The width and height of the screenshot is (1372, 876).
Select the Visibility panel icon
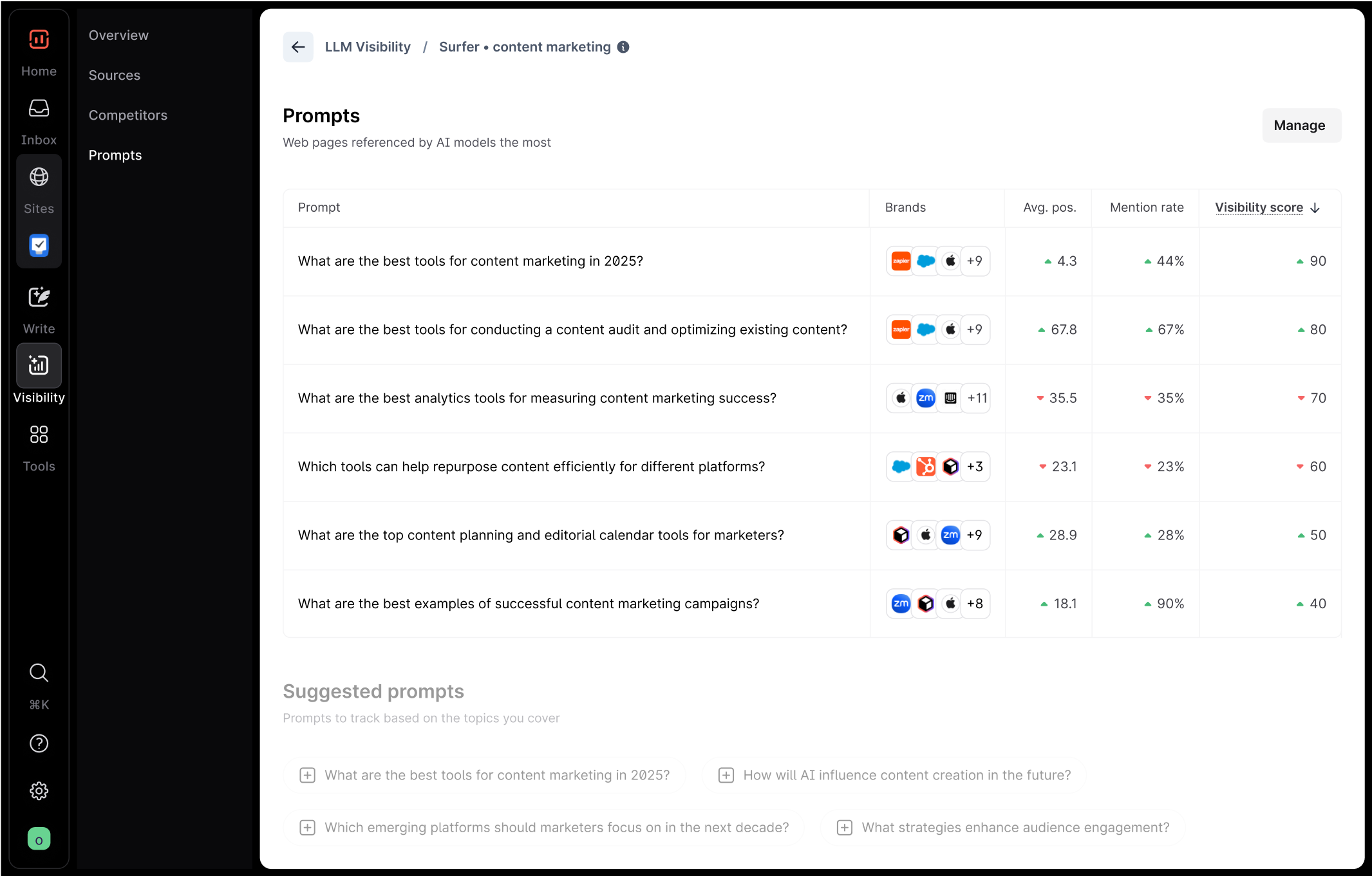pyautogui.click(x=39, y=366)
